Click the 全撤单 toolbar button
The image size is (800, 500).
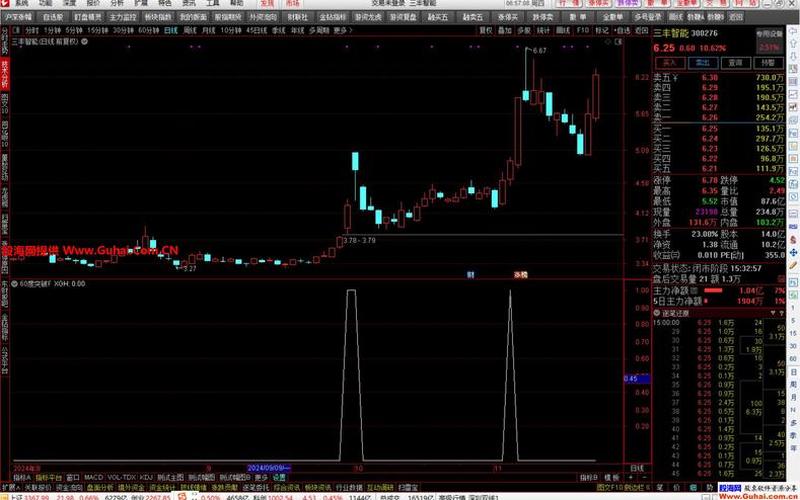(x=611, y=17)
